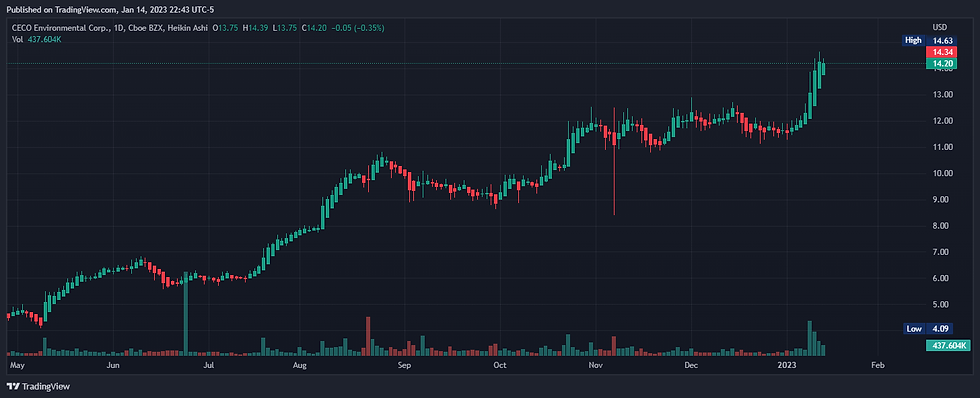This screenshot has width=980, height=398.
Task: Click the TradingView logo icon
Action: (12, 387)
